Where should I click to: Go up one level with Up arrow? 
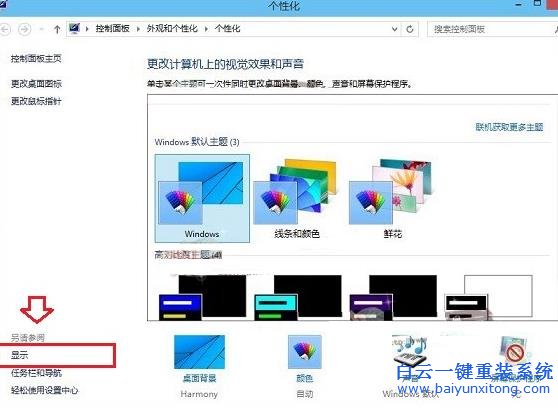click(x=57, y=29)
